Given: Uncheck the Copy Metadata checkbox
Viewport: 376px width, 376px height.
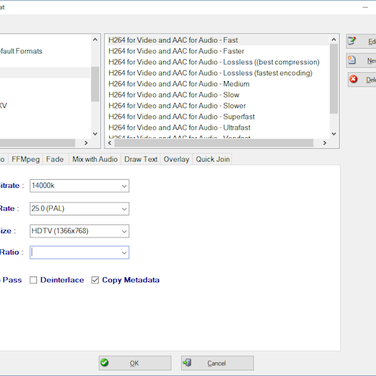Looking at the screenshot, I should (x=95, y=280).
